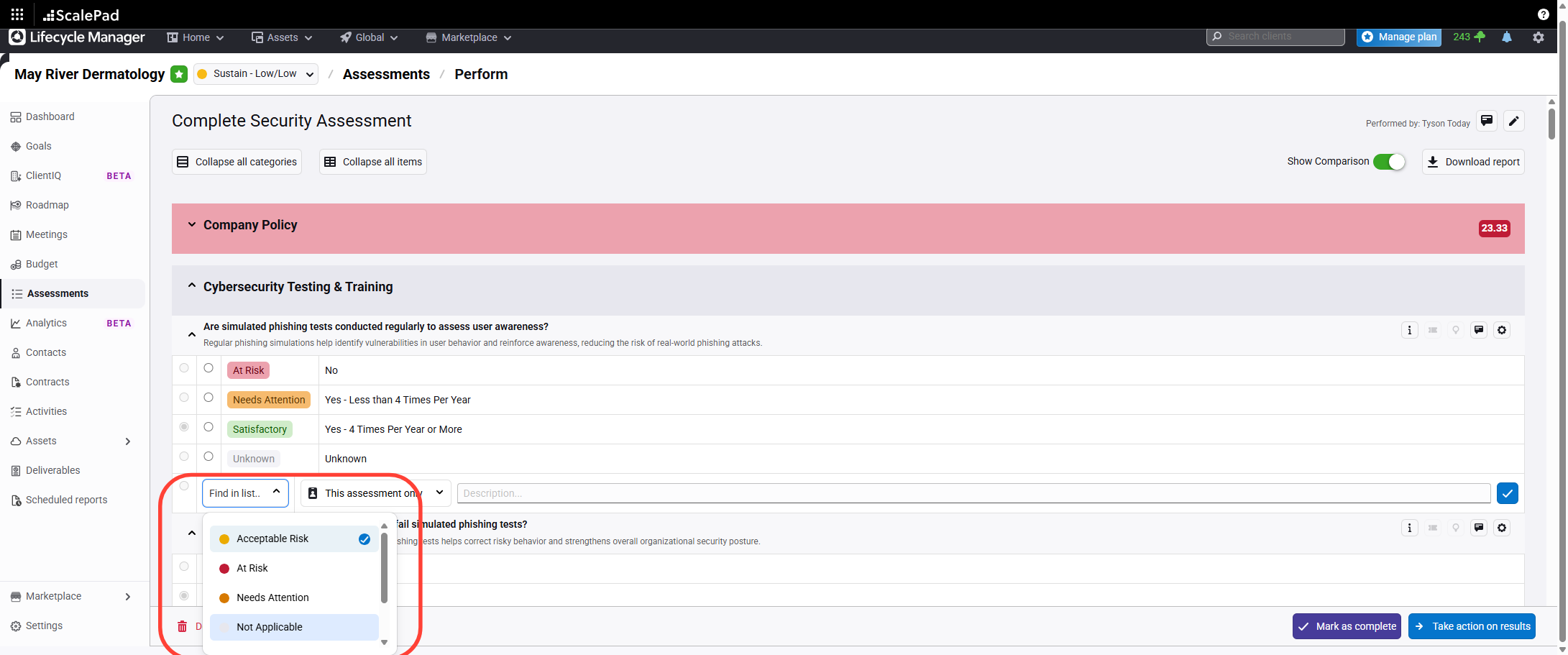
Task: Open the Marketplace menu in top navigation
Action: coord(469,37)
